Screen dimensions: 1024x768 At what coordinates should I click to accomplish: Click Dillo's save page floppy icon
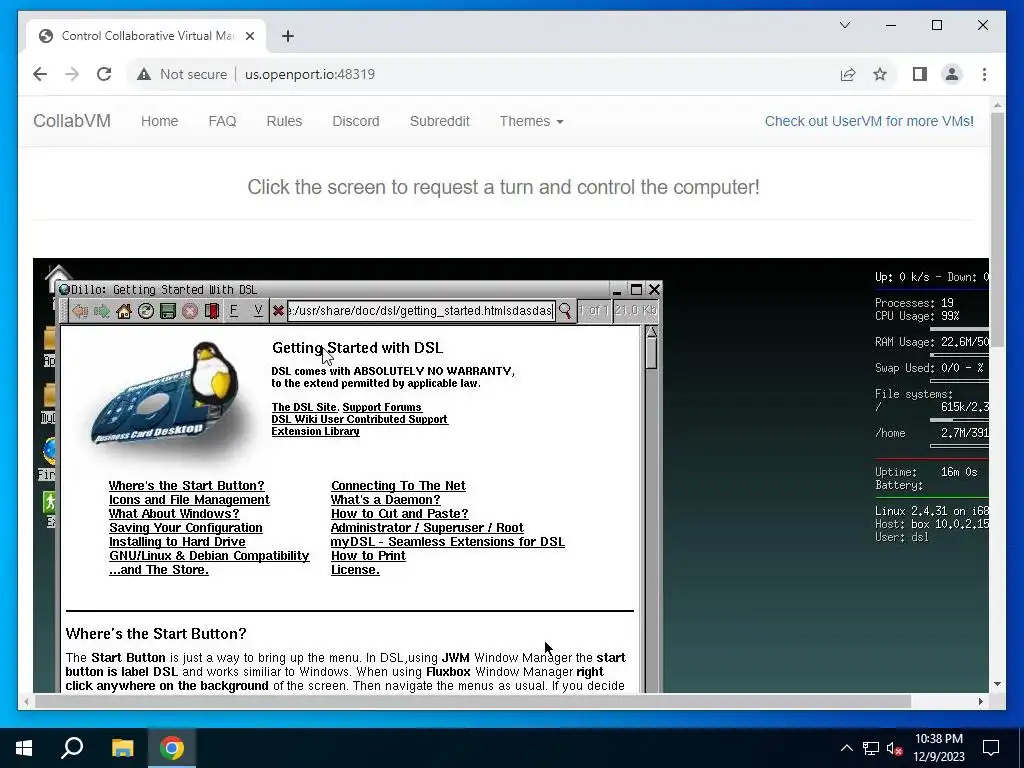168,311
